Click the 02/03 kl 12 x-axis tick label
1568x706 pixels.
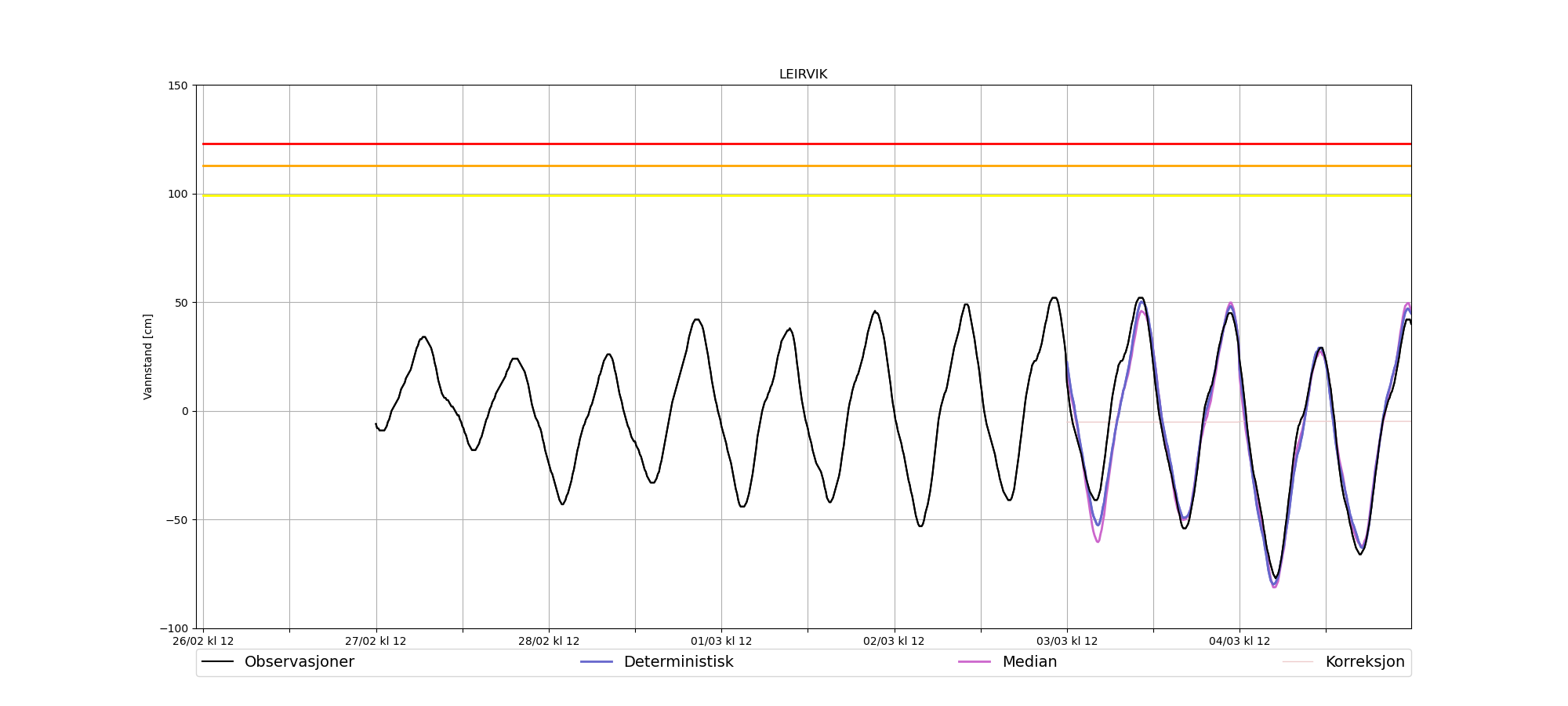pyautogui.click(x=894, y=641)
